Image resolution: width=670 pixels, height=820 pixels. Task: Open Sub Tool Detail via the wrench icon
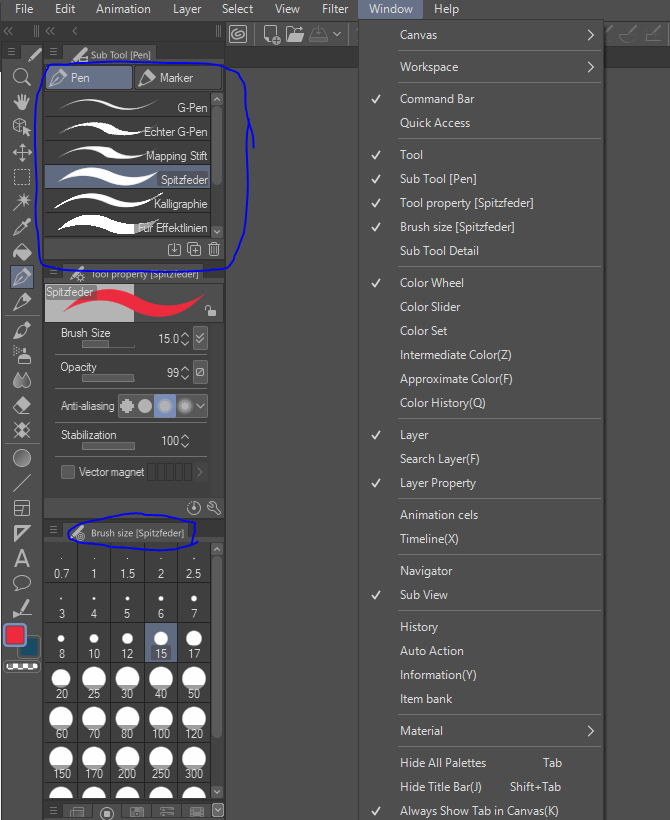tap(214, 507)
